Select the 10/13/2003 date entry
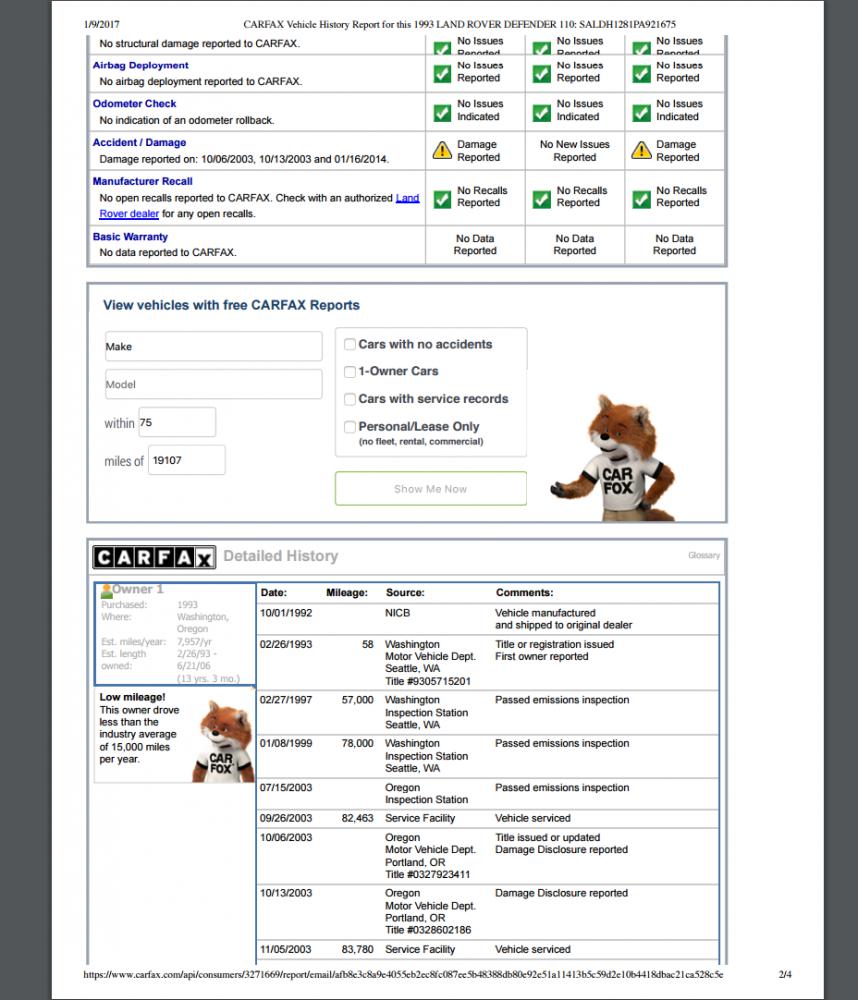 click(x=286, y=893)
